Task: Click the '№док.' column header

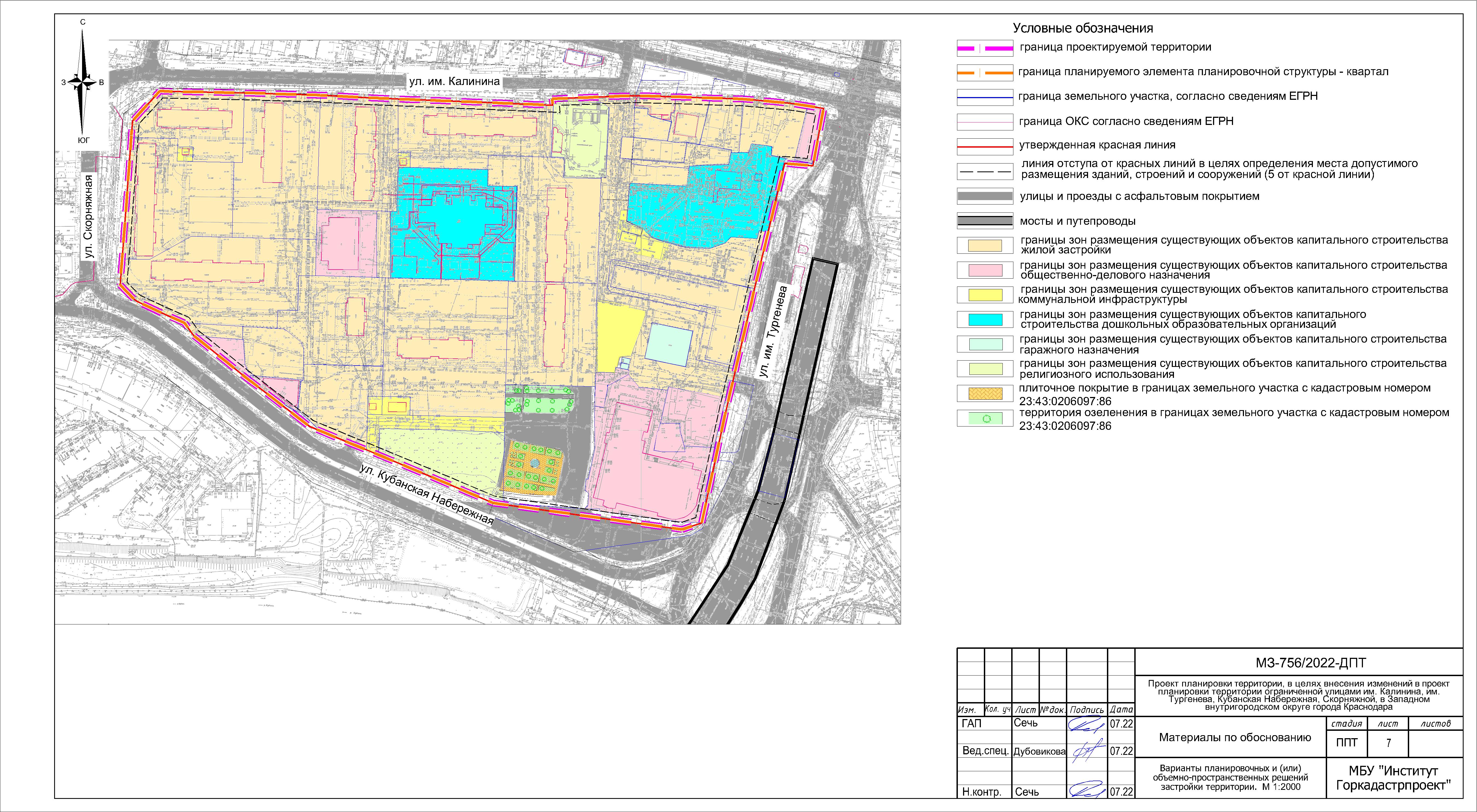Action: (x=1053, y=709)
